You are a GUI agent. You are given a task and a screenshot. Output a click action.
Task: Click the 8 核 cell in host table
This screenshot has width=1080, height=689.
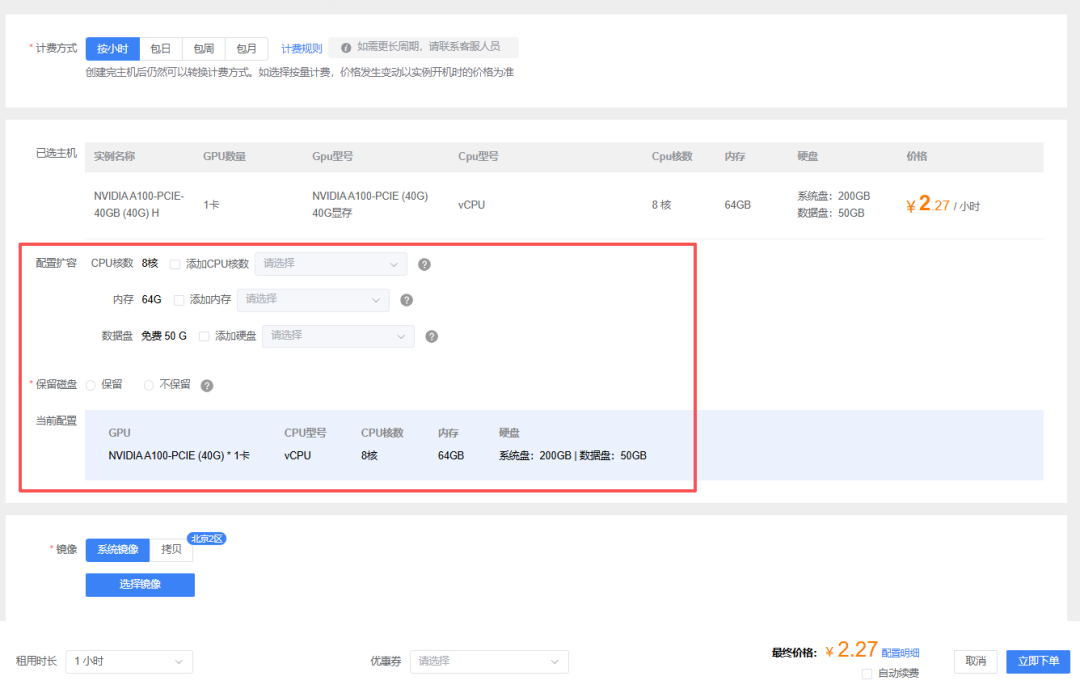pyautogui.click(x=661, y=205)
